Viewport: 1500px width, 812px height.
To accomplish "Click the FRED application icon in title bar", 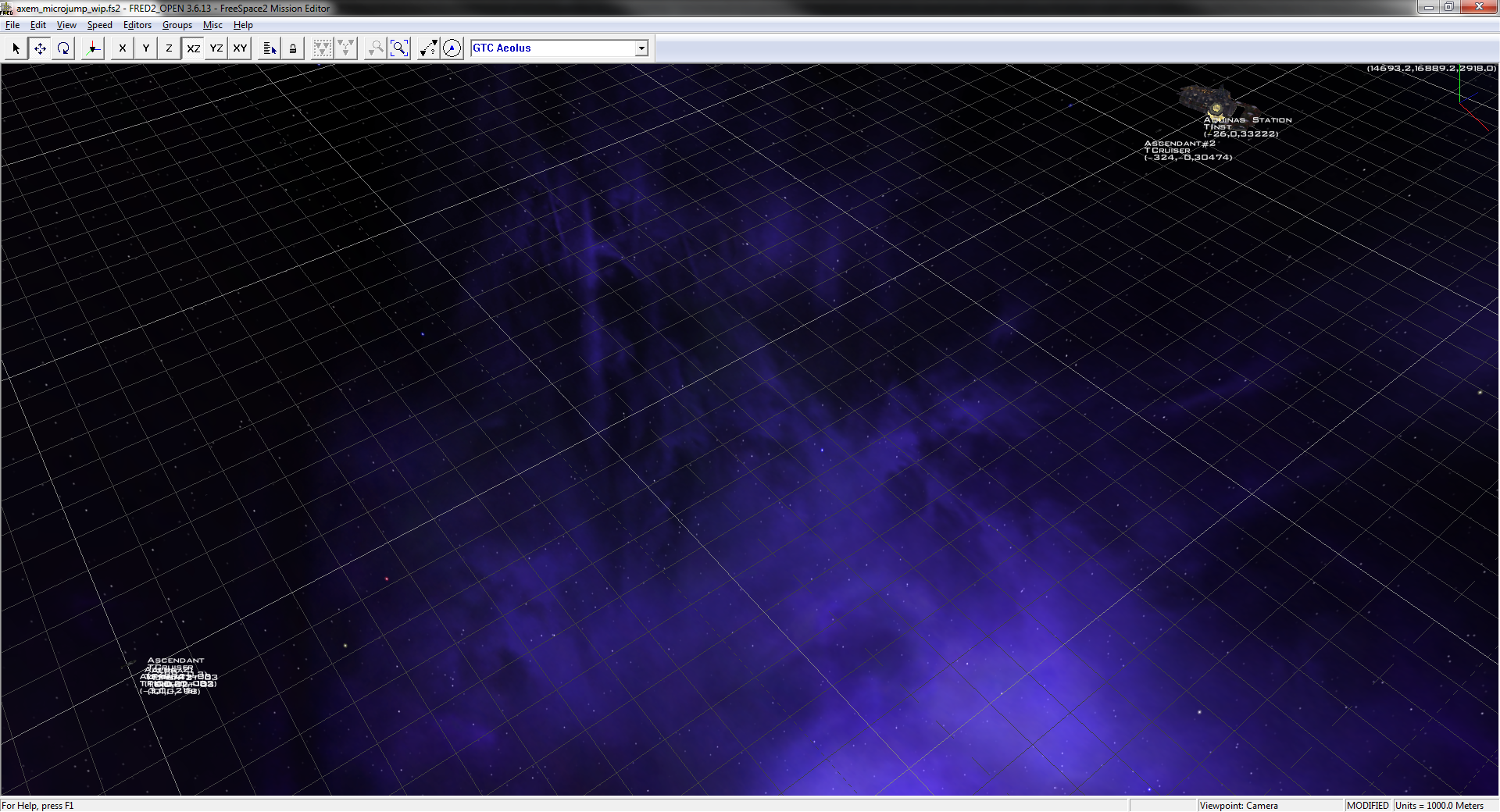I will tap(6, 8).
